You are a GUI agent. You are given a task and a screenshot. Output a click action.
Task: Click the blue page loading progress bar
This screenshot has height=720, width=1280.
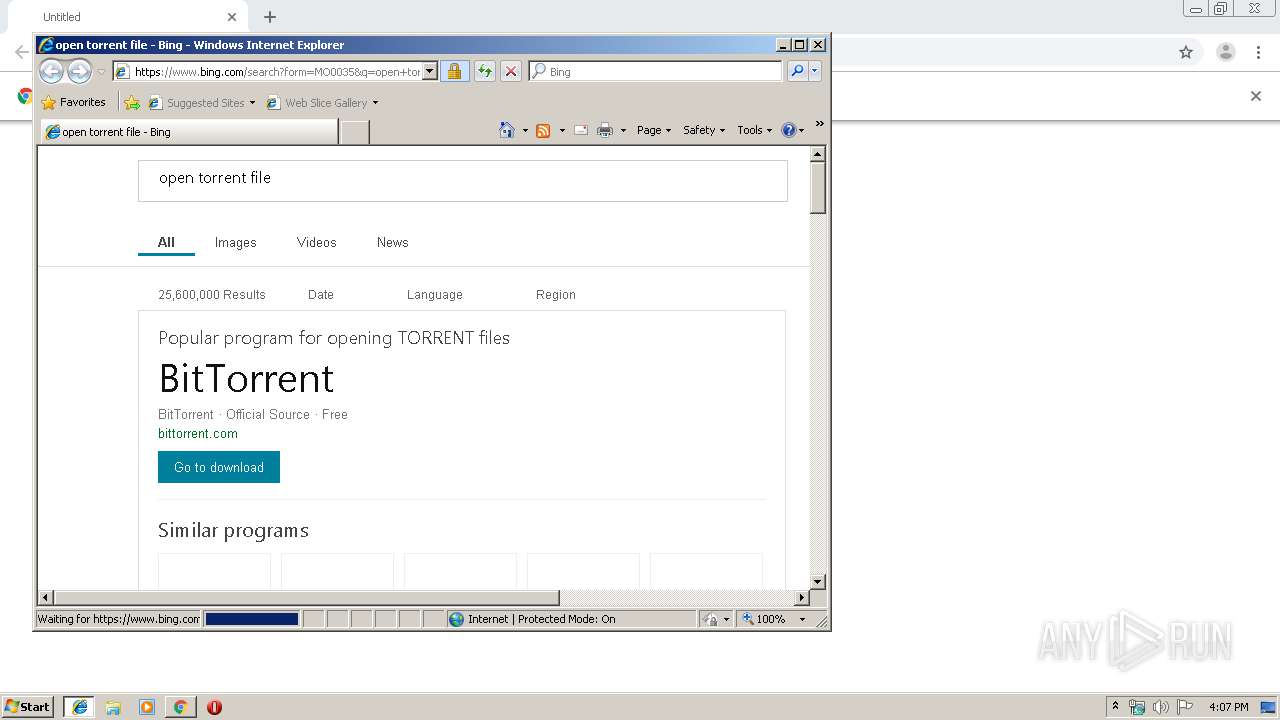(x=252, y=619)
